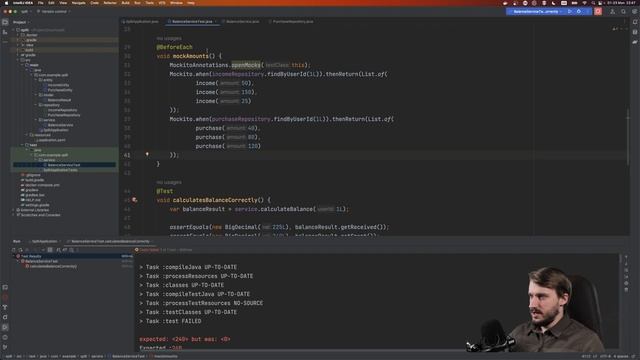This screenshot has width=640, height=360.
Task: Open the Project tool window folder icon
Action: [5, 22]
